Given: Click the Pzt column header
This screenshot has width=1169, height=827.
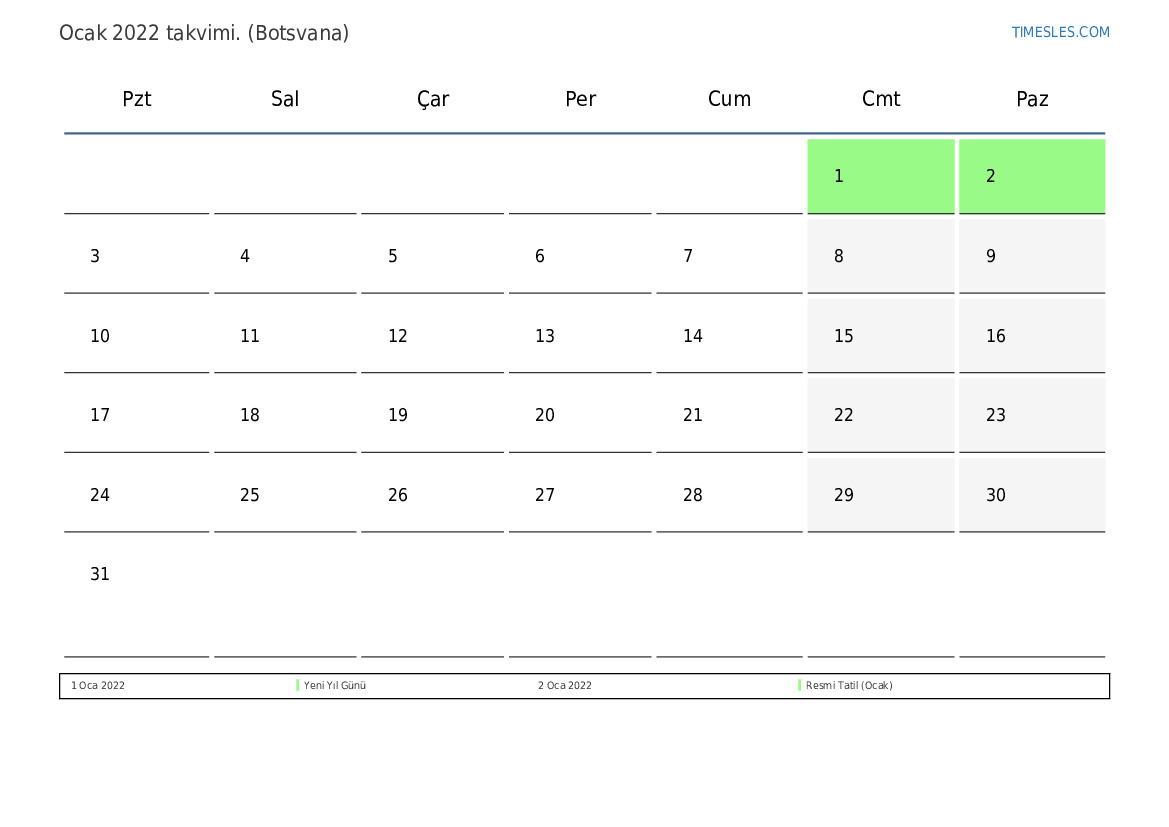Looking at the screenshot, I should 137,99.
